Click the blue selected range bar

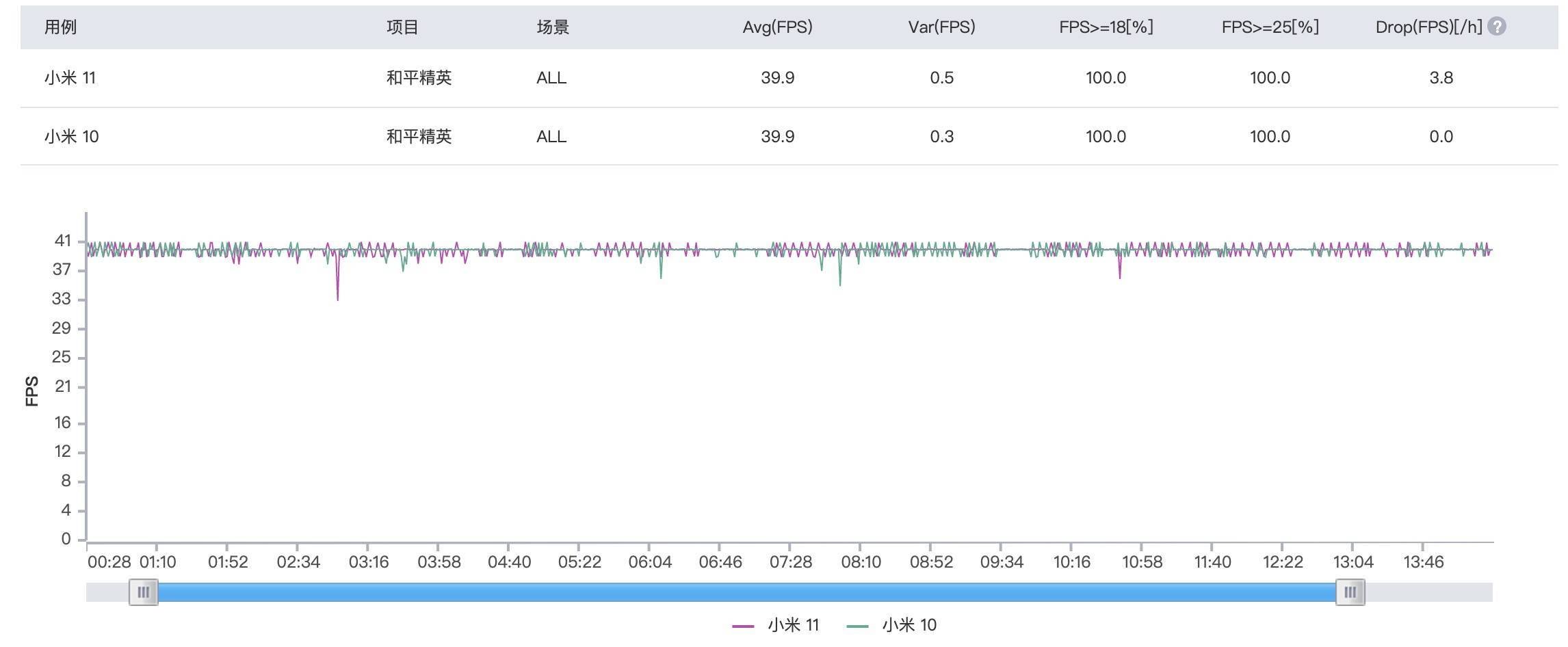(746, 592)
